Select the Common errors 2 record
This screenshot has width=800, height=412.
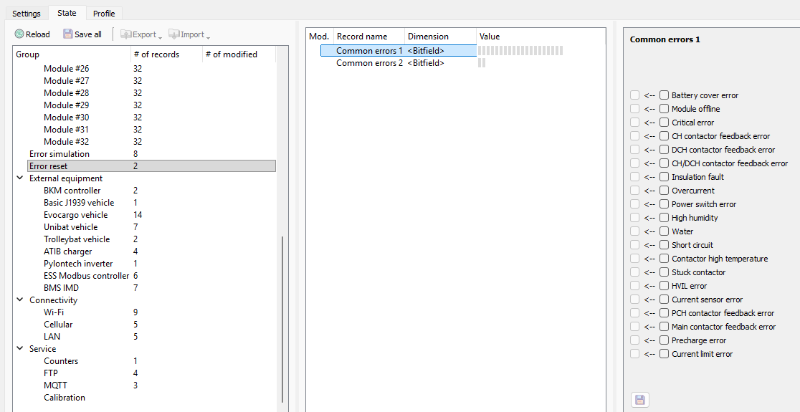click(x=369, y=63)
